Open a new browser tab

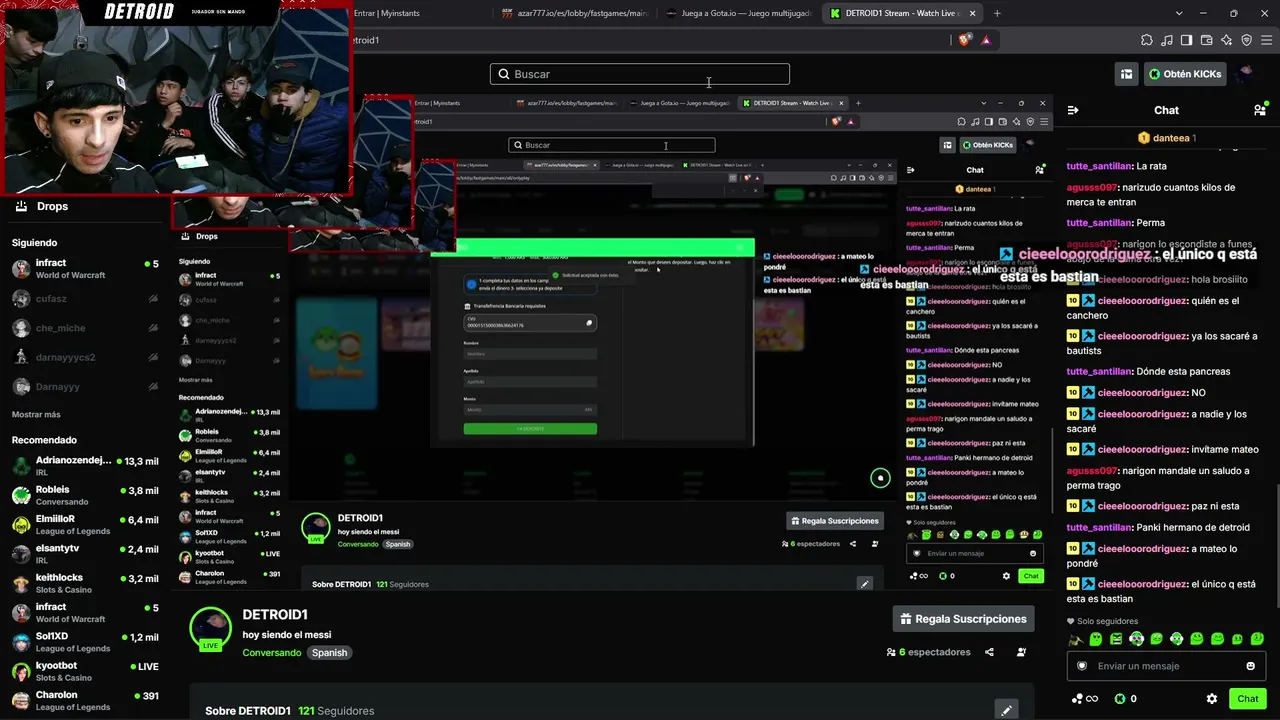pos(998,13)
